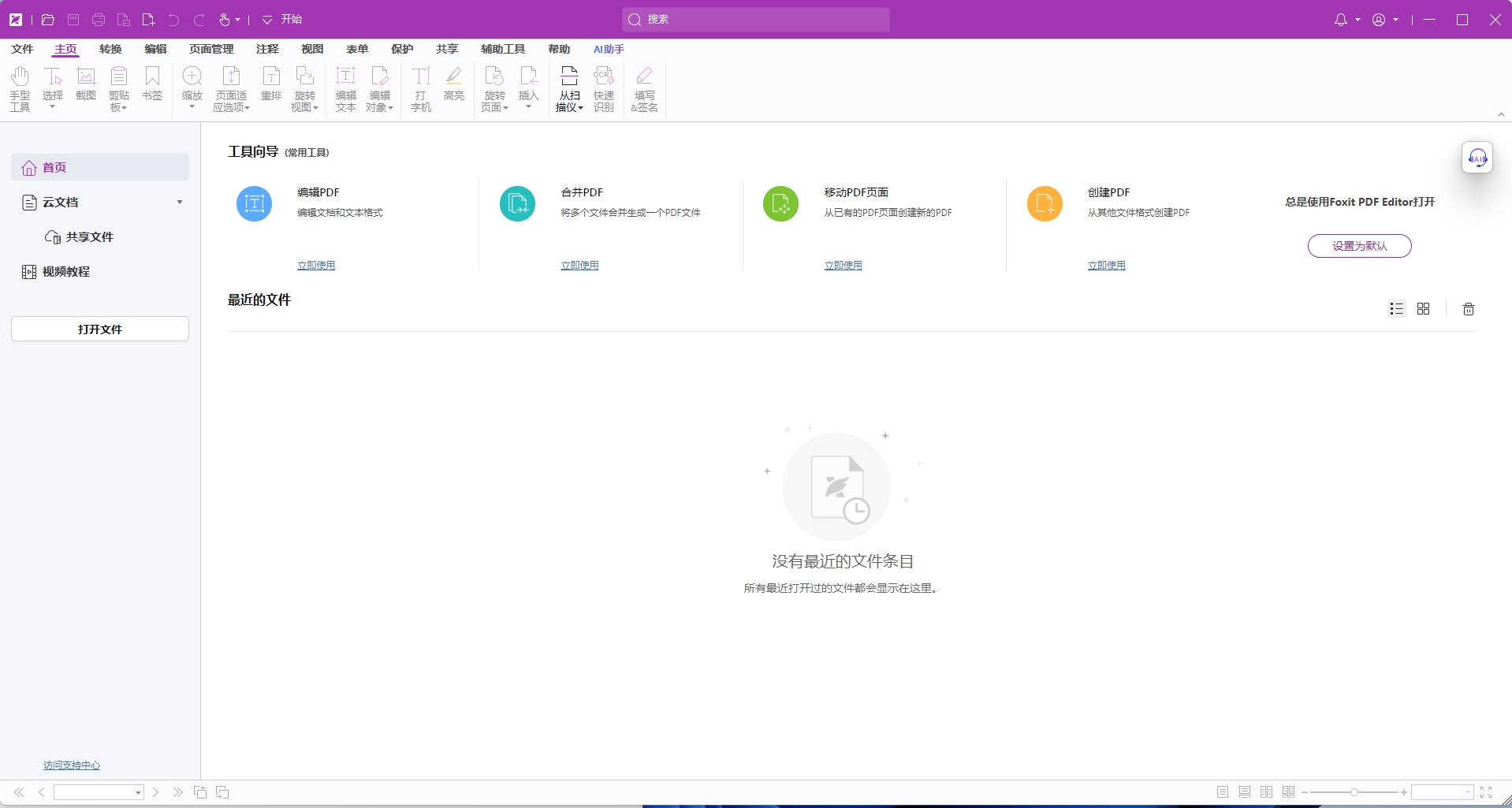Screen dimensions: 1512x808
Task: Select the Highlight (高亮) tool
Action: tap(454, 84)
